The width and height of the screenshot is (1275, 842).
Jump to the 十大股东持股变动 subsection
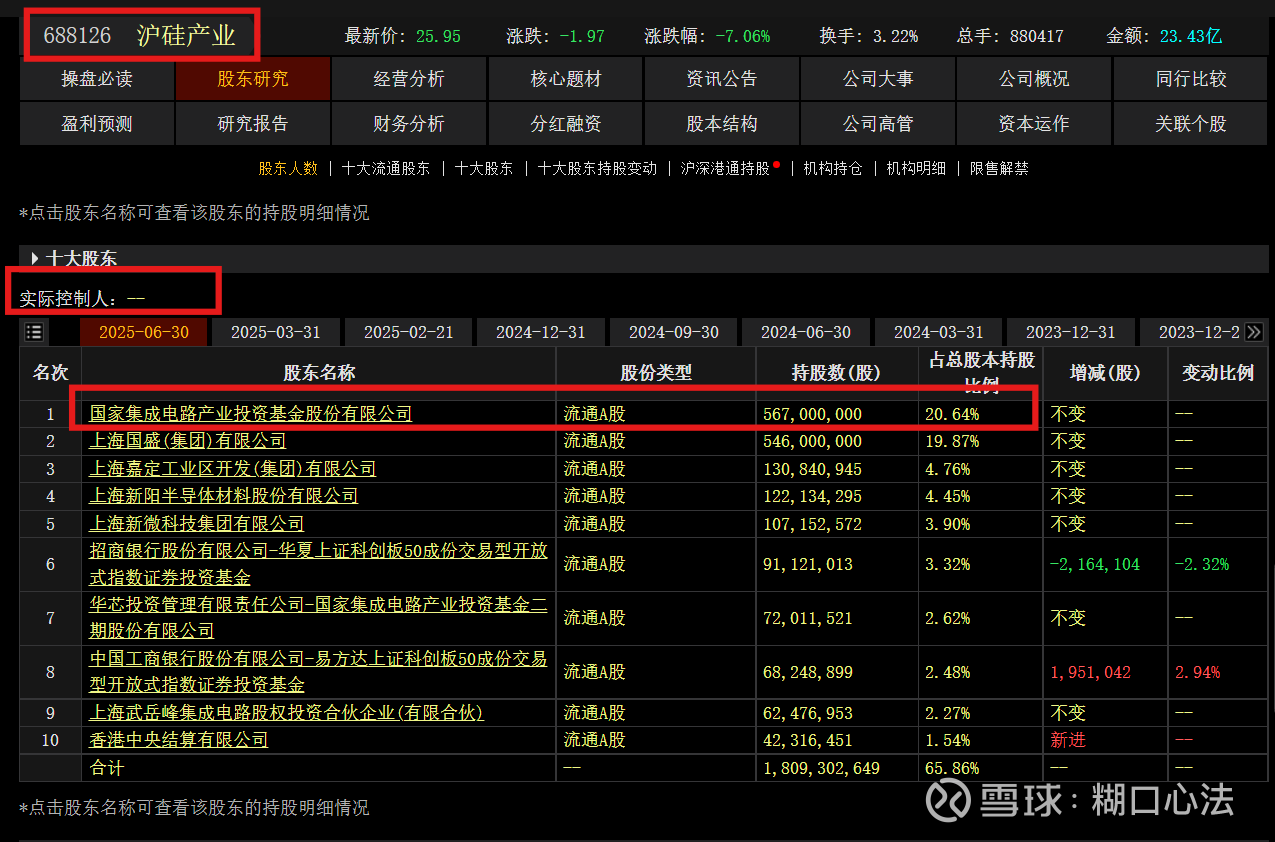(x=597, y=169)
